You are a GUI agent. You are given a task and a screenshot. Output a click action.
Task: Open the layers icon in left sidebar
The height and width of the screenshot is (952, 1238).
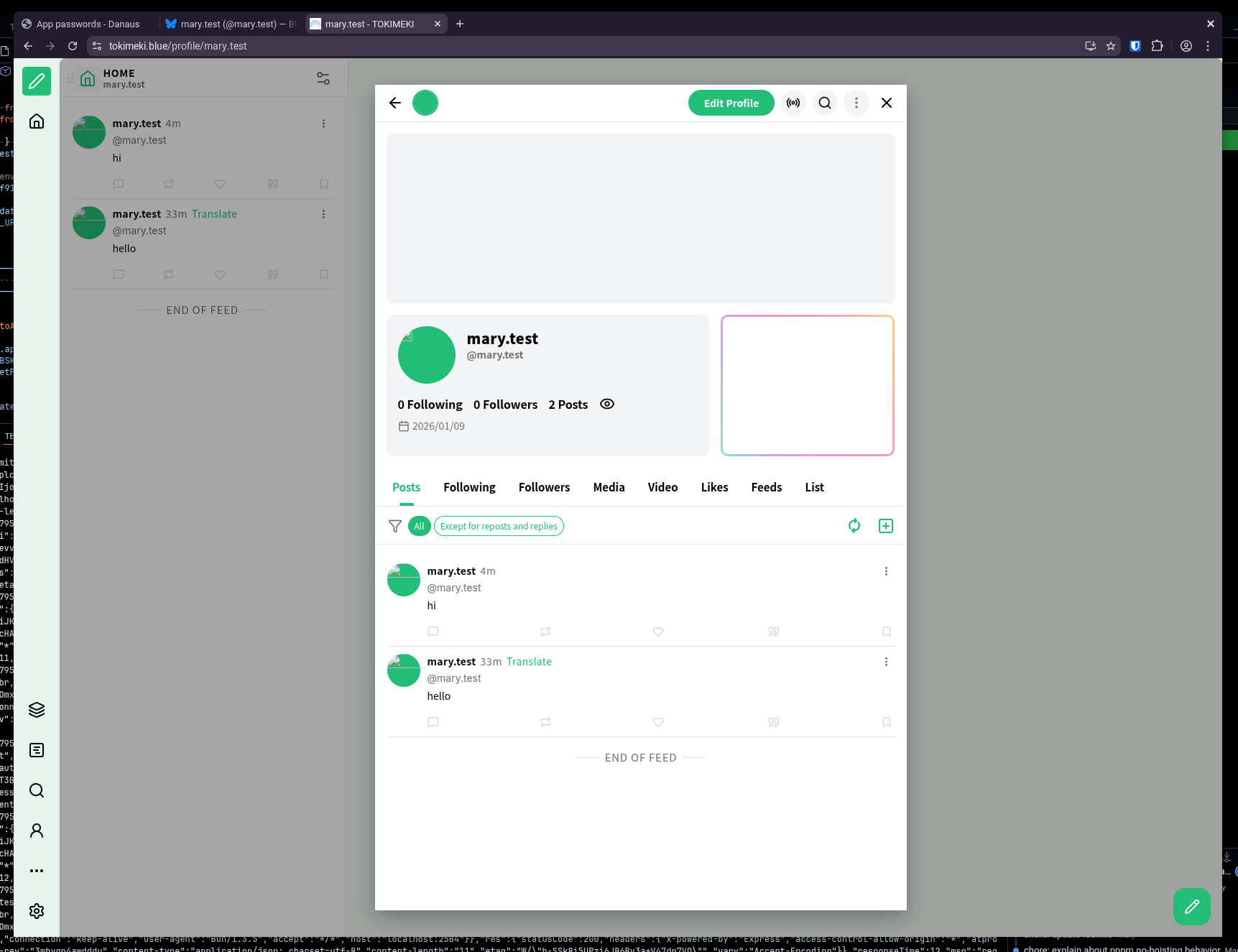pos(37,710)
